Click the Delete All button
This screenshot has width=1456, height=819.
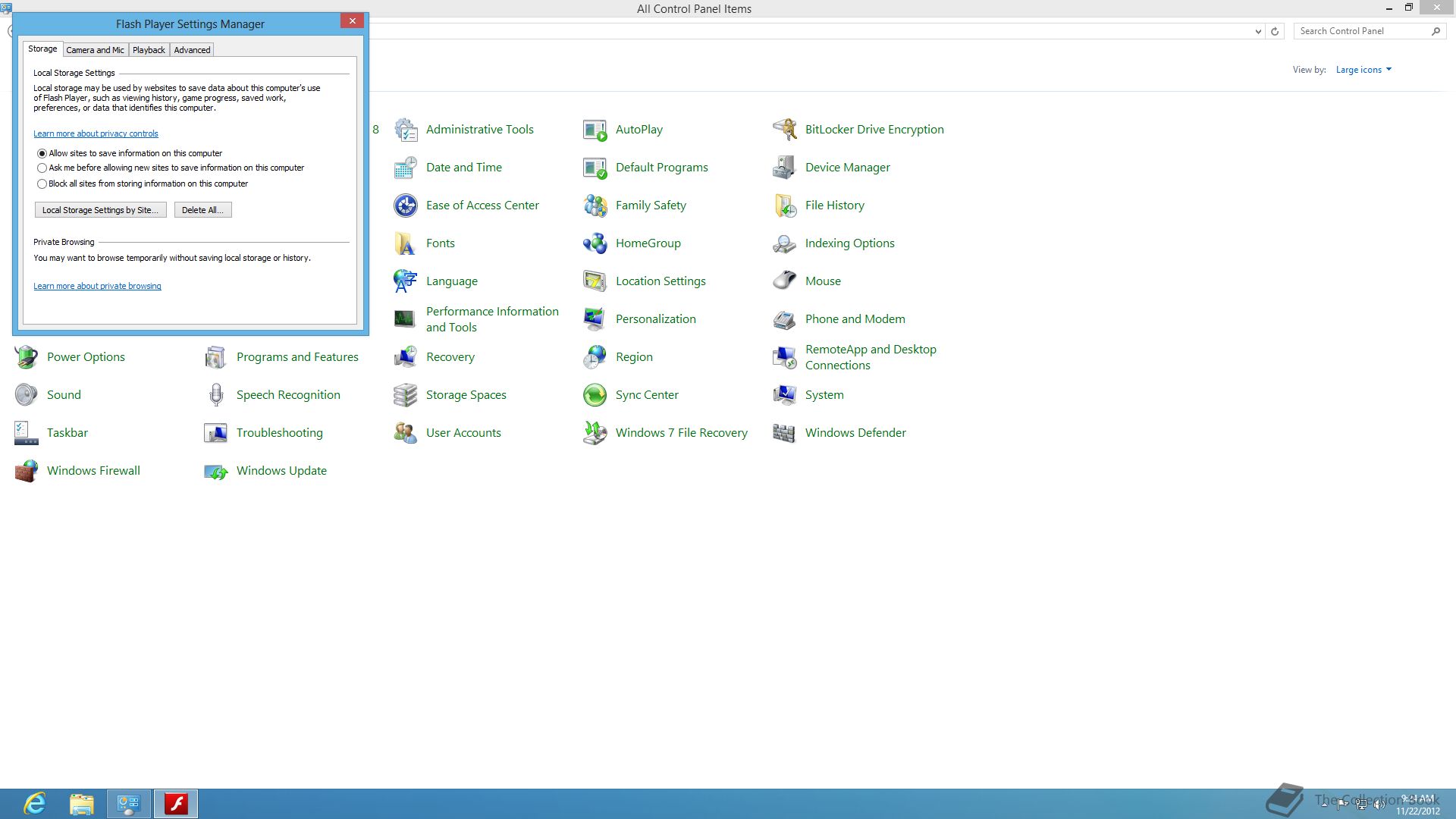pyautogui.click(x=202, y=210)
